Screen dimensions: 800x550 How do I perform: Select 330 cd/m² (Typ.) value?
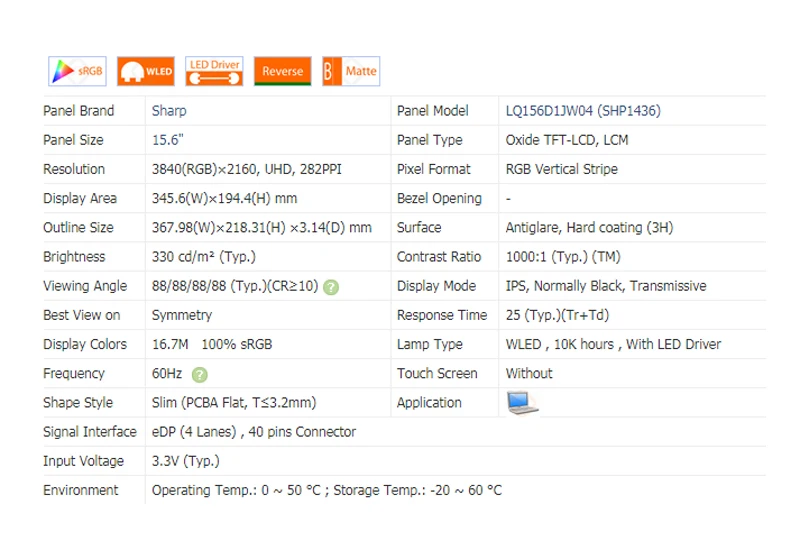pyautogui.click(x=204, y=256)
